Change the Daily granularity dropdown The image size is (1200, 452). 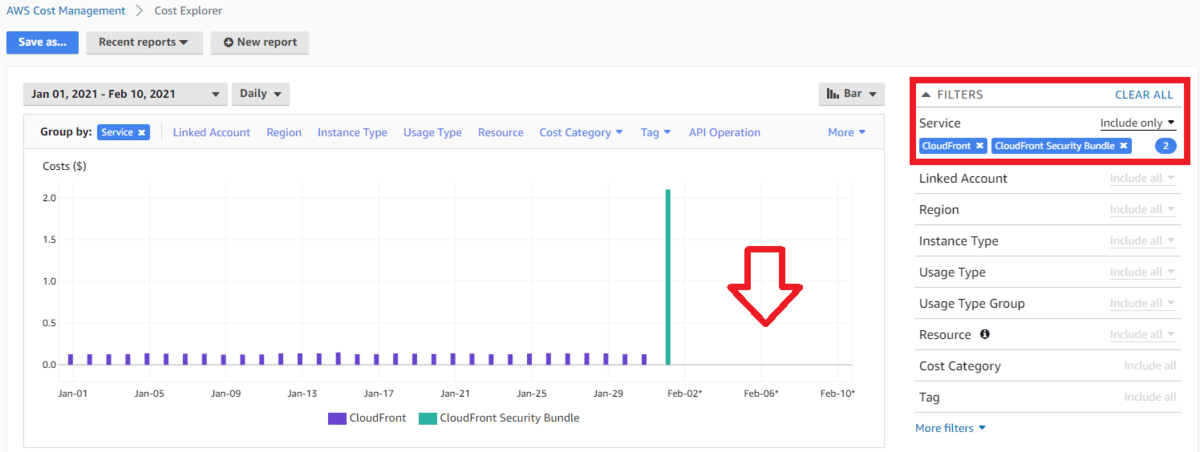[260, 94]
